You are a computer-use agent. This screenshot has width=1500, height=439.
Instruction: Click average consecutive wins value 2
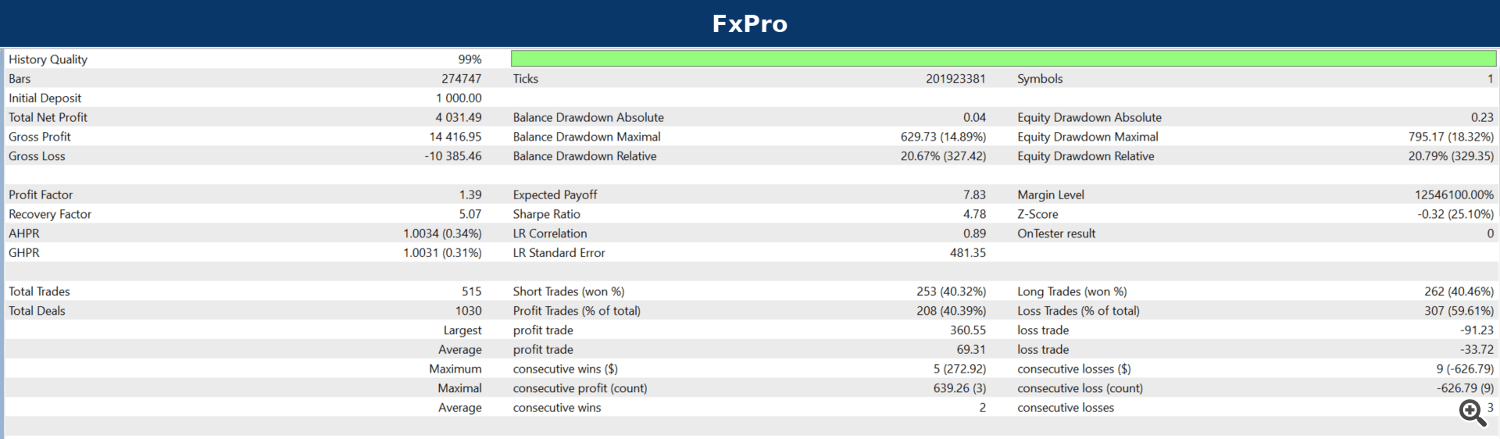tap(983, 408)
